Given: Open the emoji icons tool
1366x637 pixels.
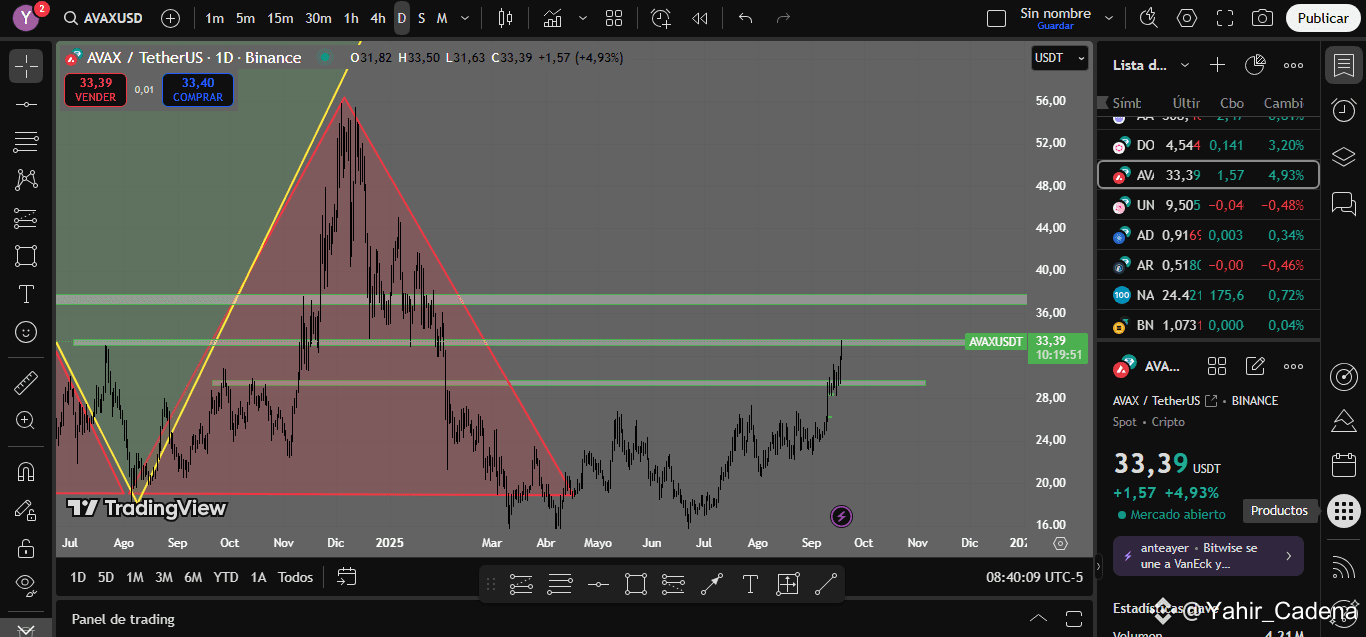Looking at the screenshot, I should pos(26,332).
